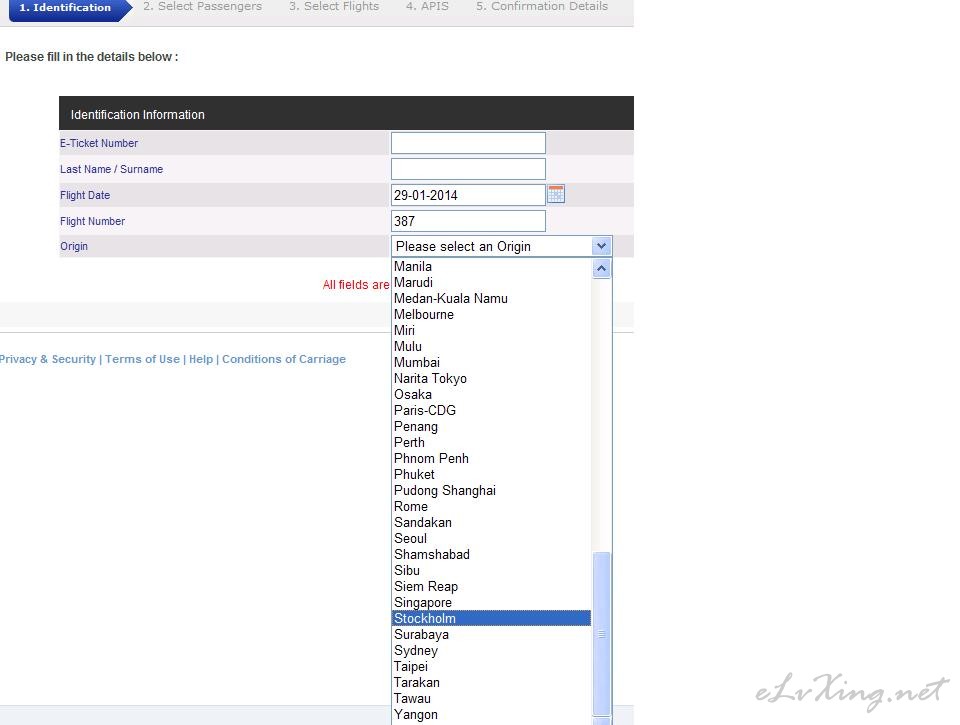This screenshot has height=725, width=960.
Task: Click the Flight Number field showing 387
Action: pos(468,221)
